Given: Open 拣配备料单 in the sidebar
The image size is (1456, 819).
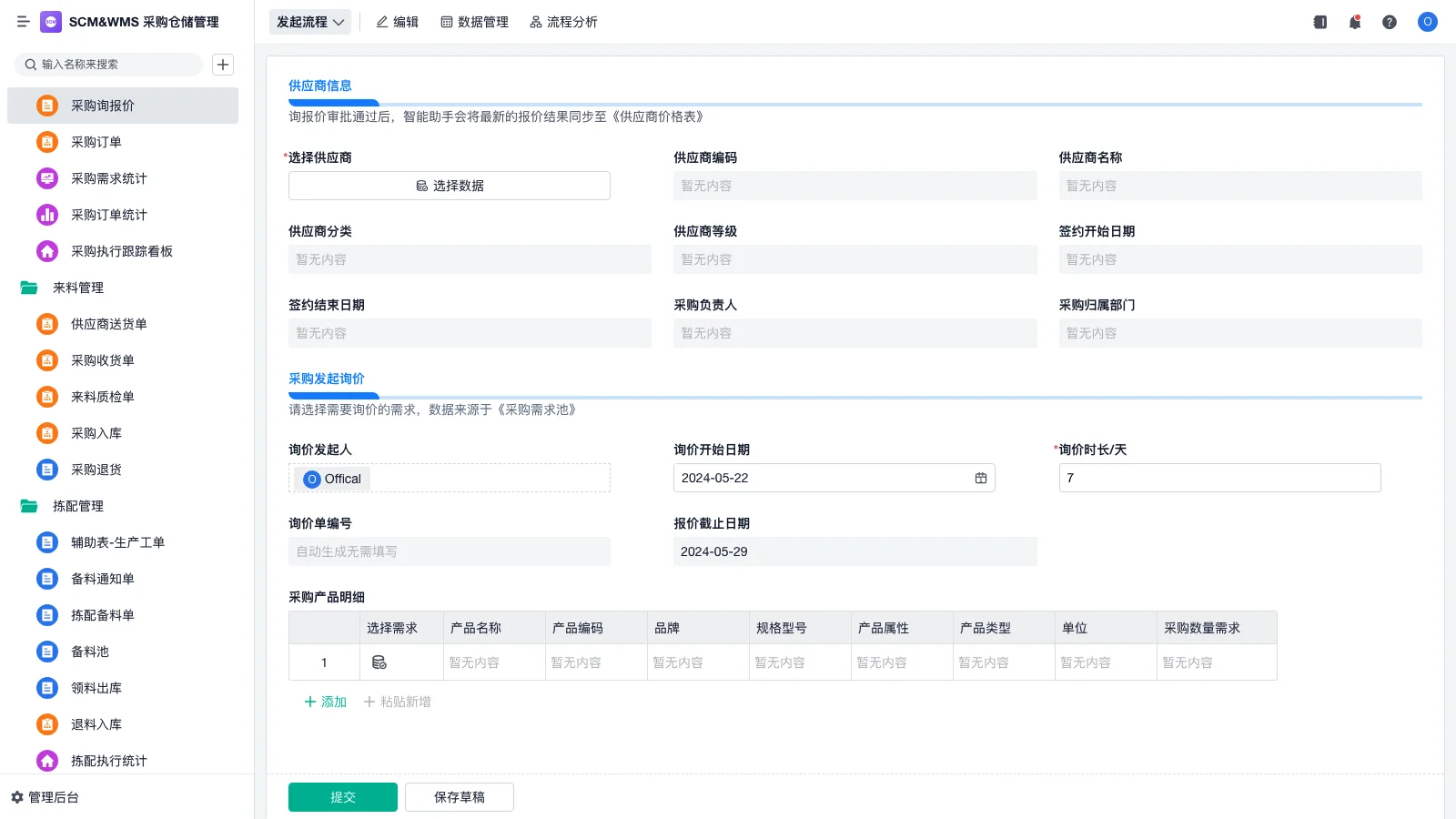Looking at the screenshot, I should (123, 615).
